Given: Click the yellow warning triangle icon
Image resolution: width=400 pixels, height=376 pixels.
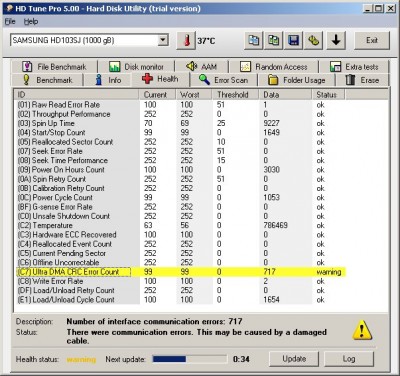Looking at the screenshot, I should point(362,330).
